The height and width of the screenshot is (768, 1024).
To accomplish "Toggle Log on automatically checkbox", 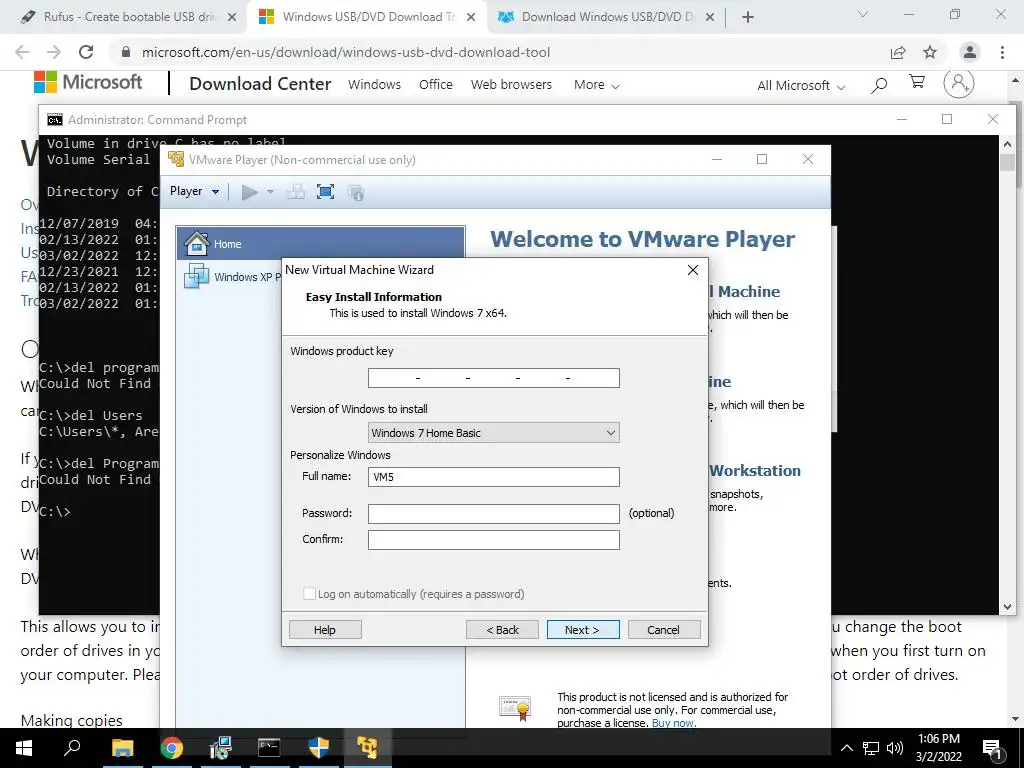I will [309, 594].
